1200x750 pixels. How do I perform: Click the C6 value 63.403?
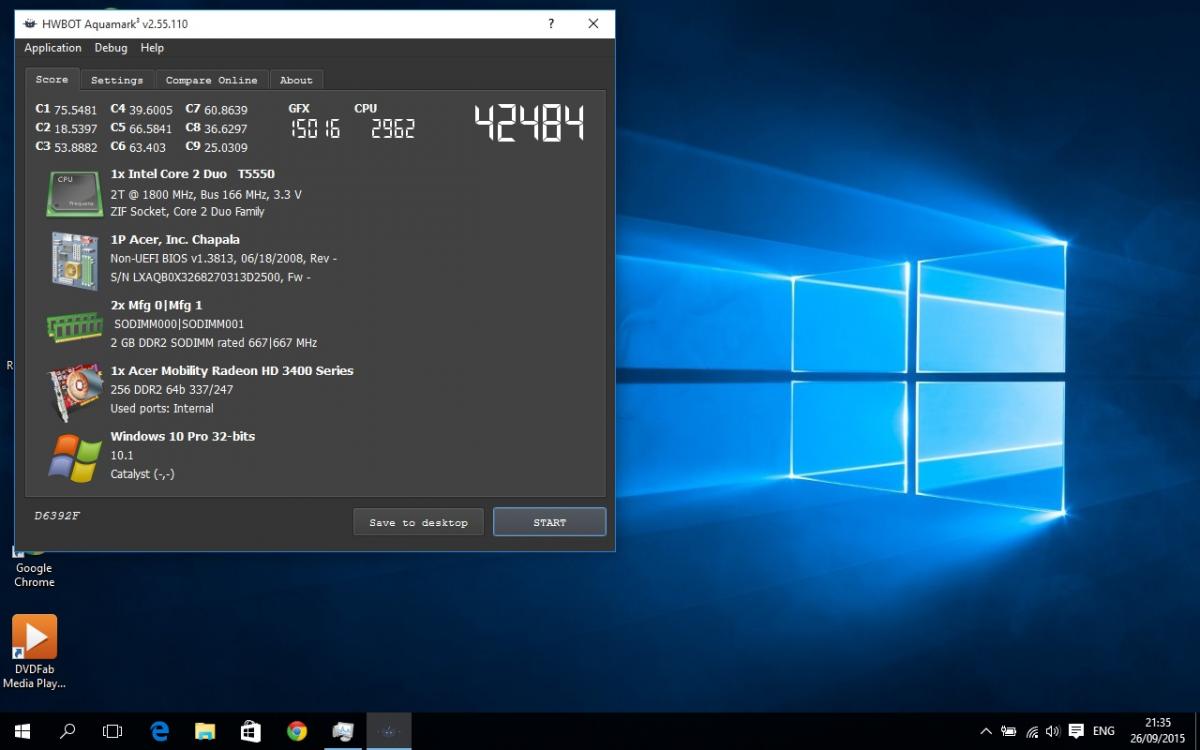[148, 147]
